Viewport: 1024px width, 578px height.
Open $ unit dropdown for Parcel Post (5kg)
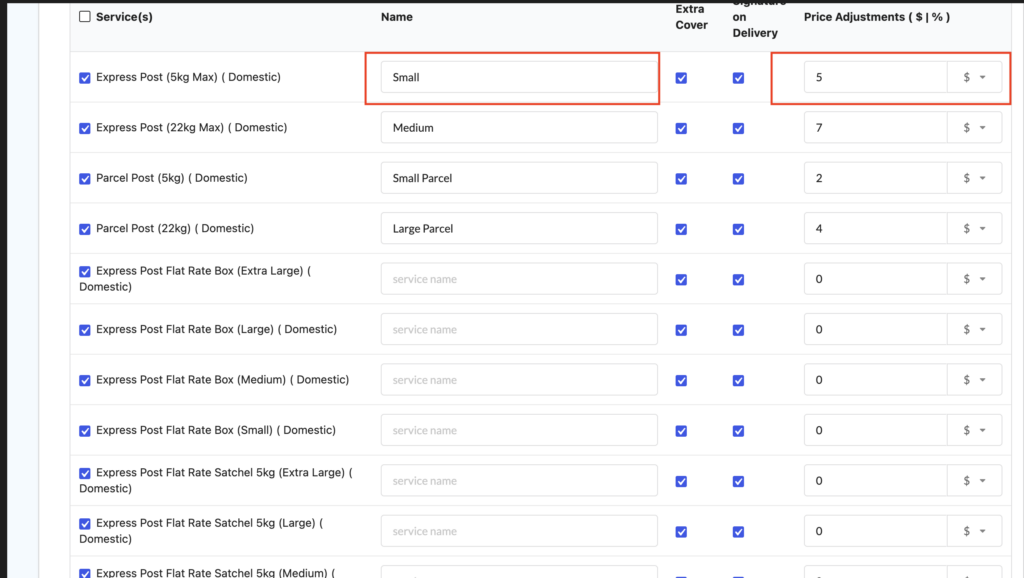pos(974,178)
